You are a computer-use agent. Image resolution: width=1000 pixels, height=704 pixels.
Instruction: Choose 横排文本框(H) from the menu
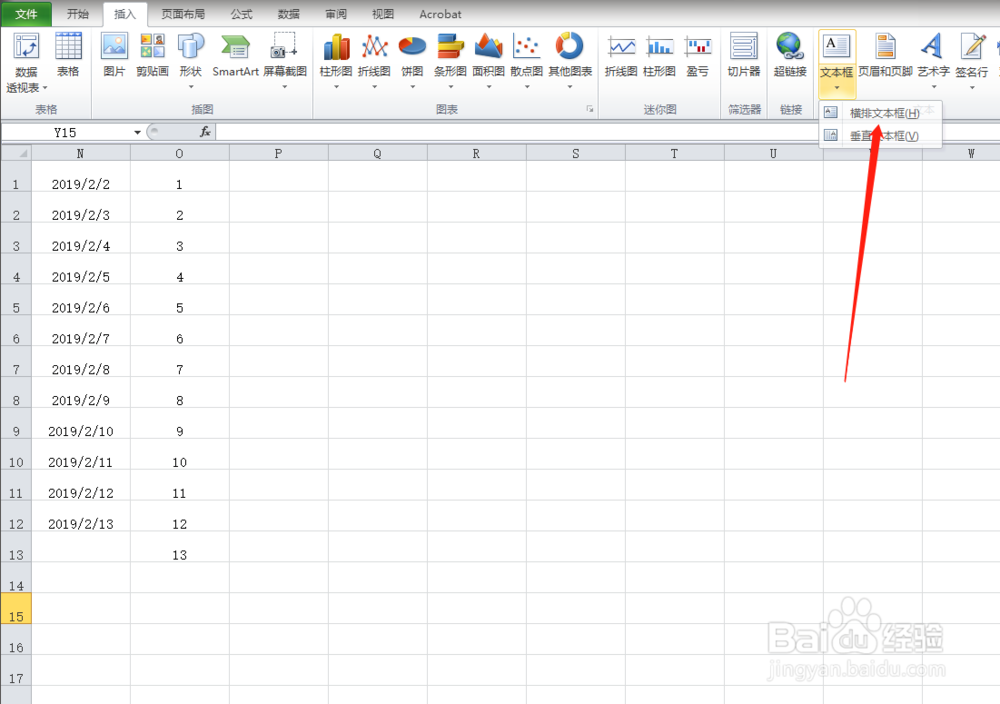coord(880,113)
